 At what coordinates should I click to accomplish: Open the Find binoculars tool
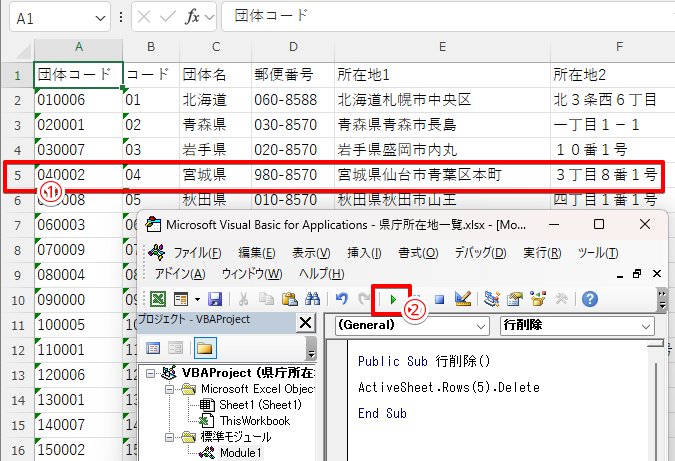pos(312,298)
